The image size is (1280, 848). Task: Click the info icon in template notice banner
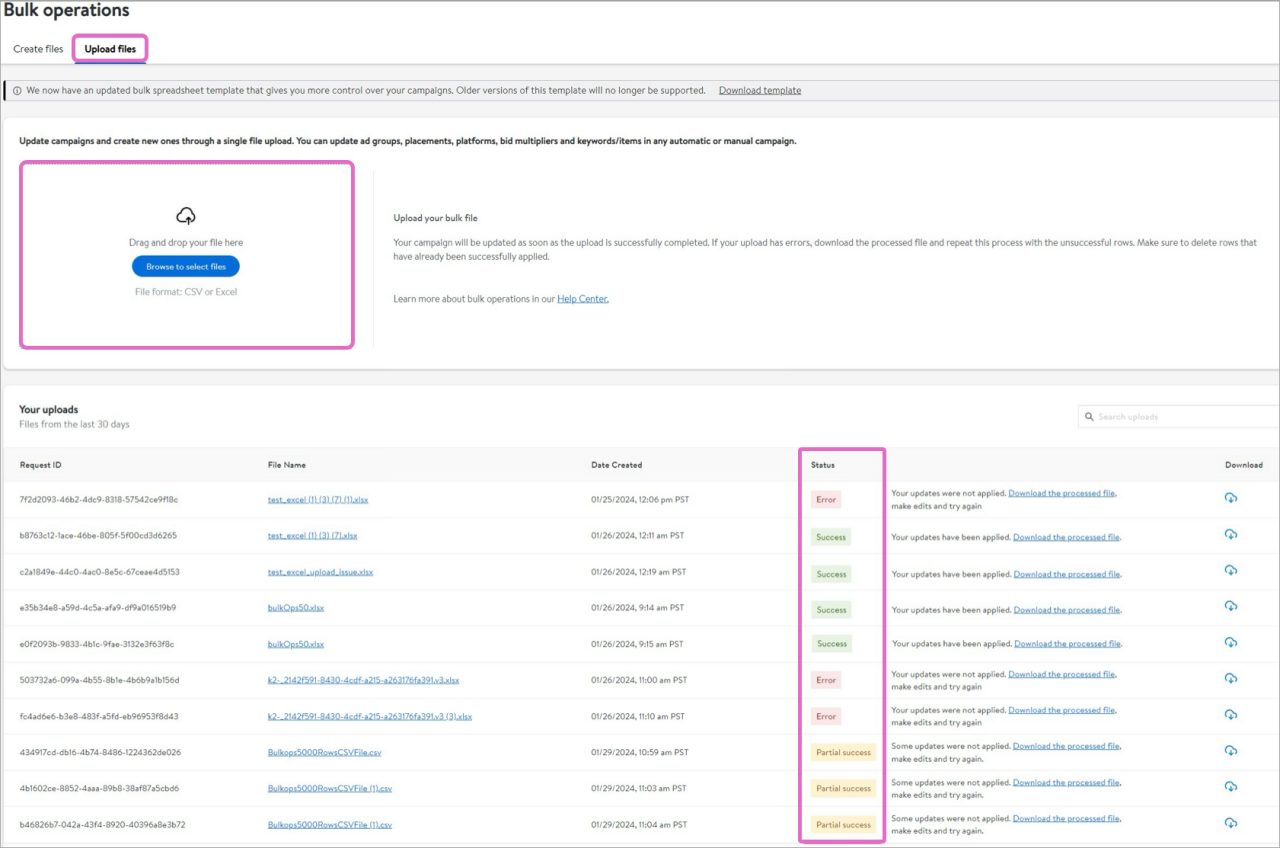(x=17, y=91)
